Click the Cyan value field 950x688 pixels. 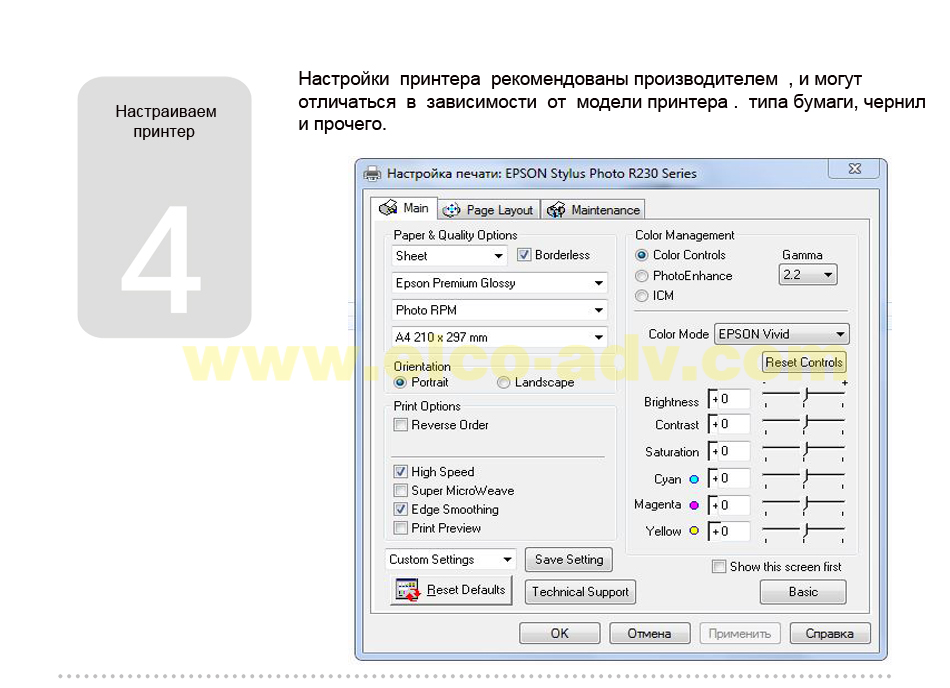[x=729, y=478]
